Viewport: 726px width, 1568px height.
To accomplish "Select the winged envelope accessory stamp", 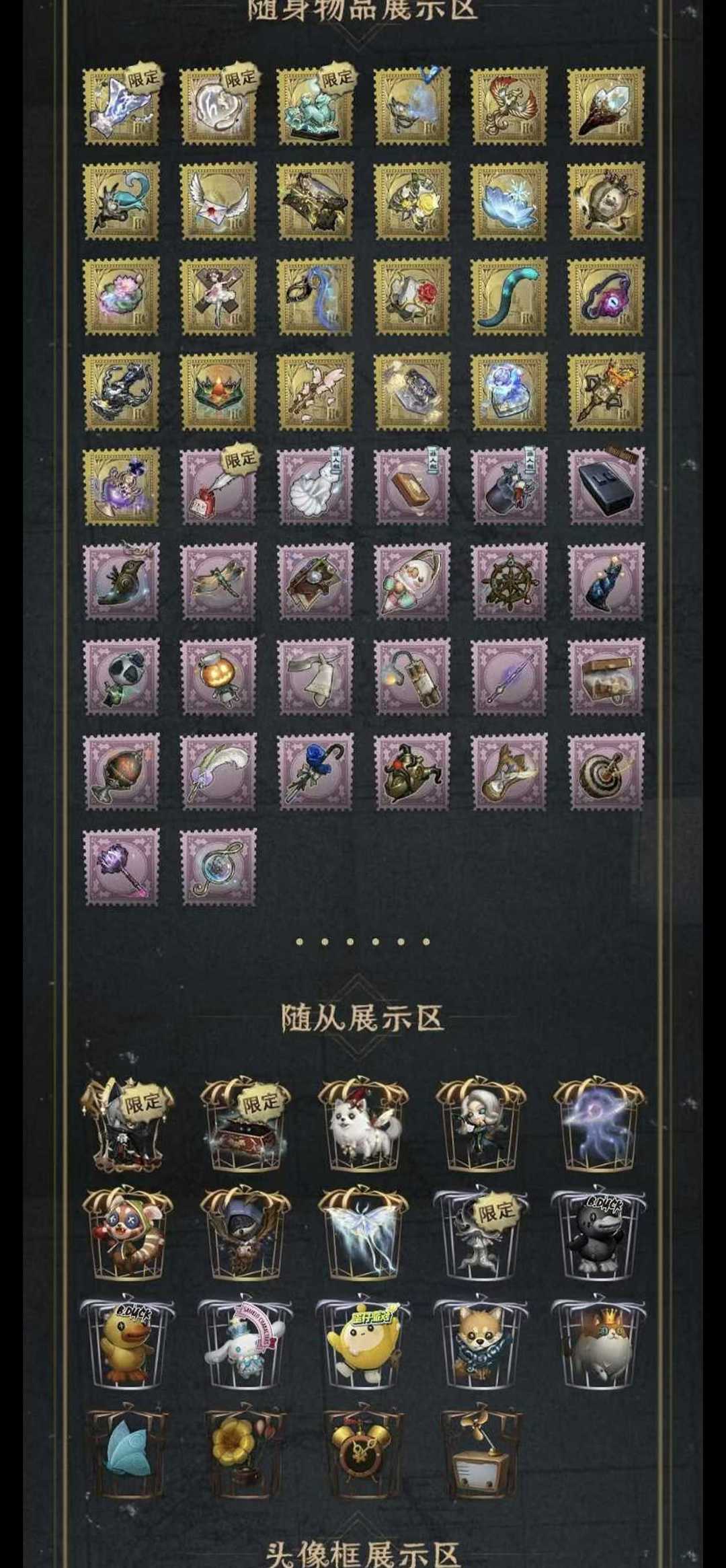I will click(218, 200).
